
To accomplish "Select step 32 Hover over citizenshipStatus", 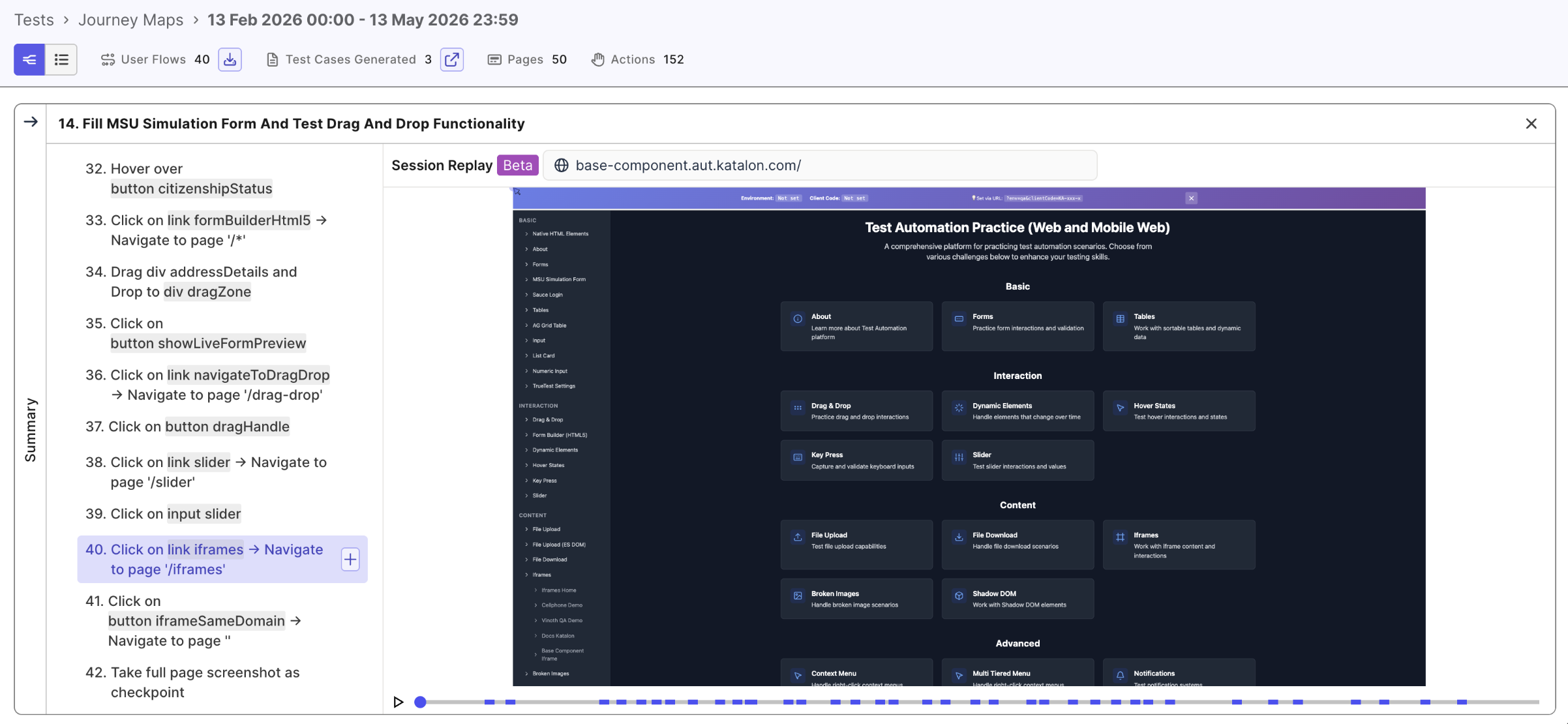I will (222, 179).
